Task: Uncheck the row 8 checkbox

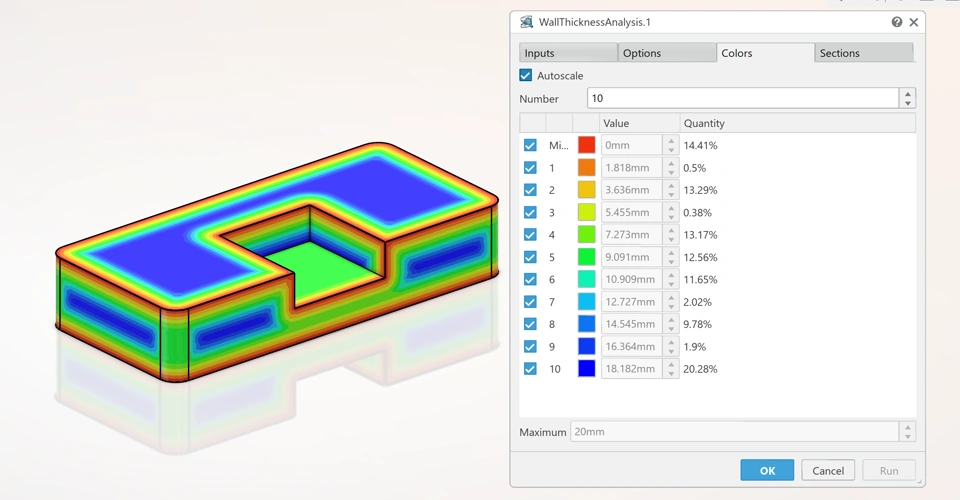Action: [530, 324]
